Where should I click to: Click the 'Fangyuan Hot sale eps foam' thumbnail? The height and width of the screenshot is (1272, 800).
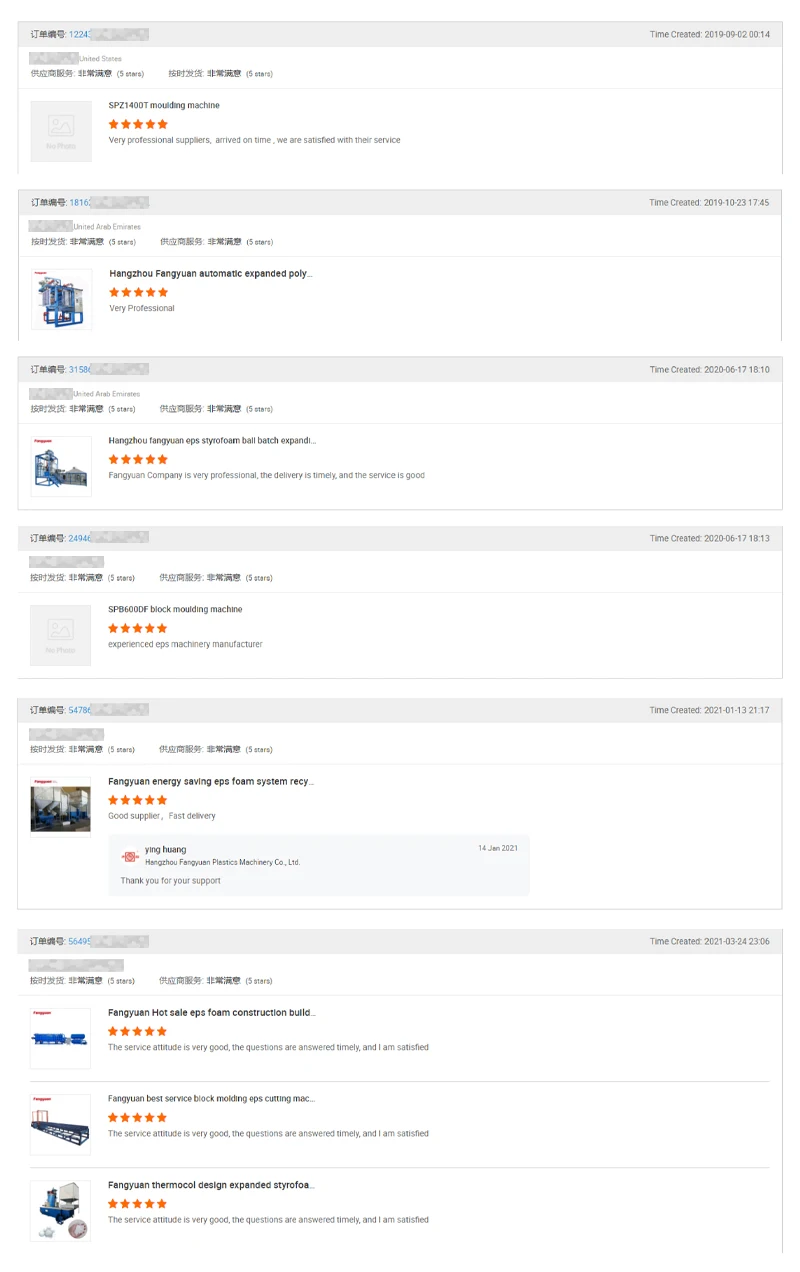(x=61, y=1038)
